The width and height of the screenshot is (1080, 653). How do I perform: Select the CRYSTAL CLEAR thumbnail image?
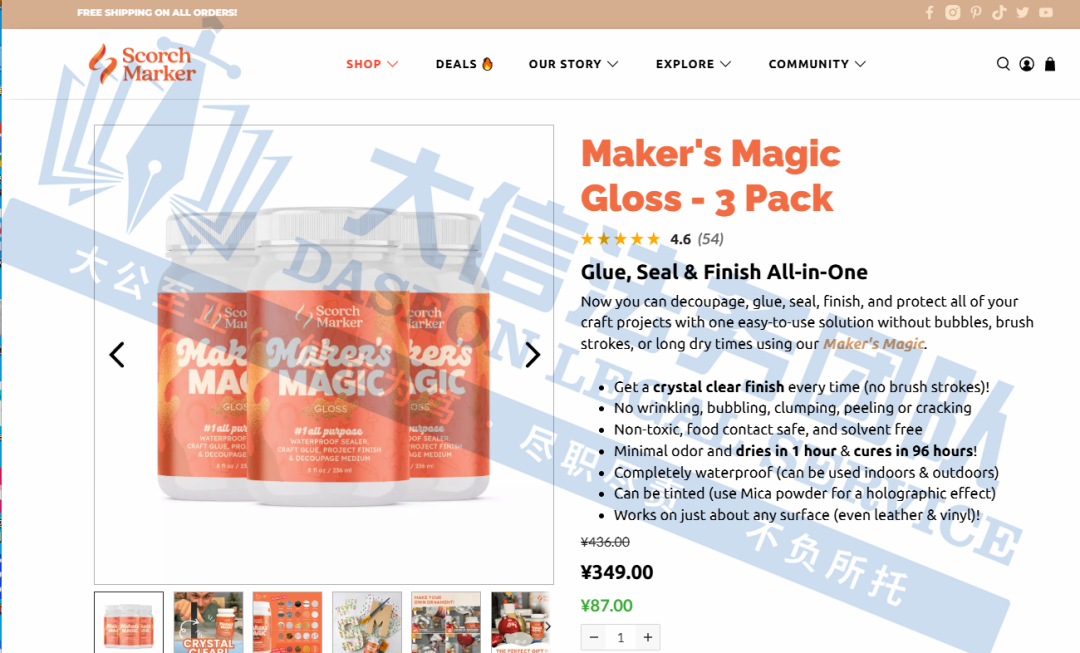208,622
